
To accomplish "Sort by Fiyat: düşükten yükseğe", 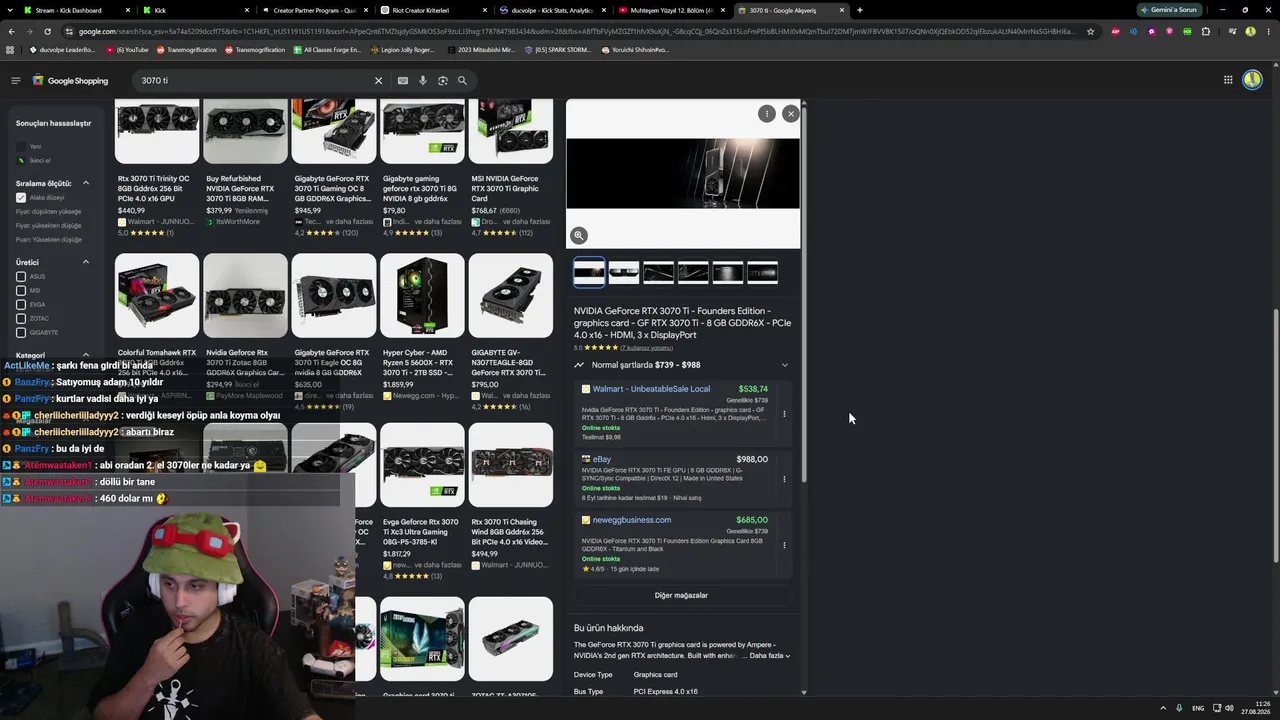I will (x=48, y=212).
